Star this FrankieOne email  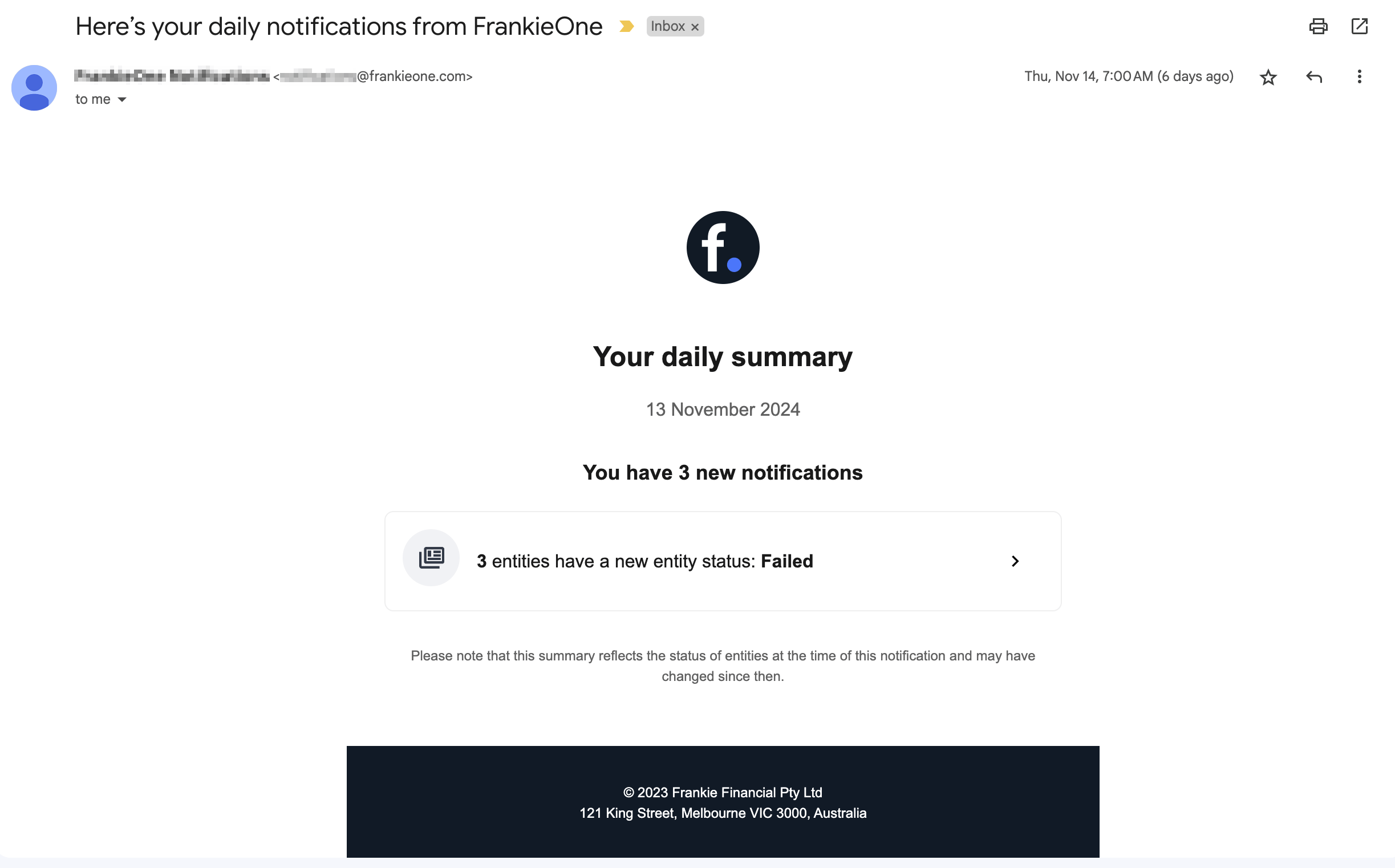point(1268,77)
